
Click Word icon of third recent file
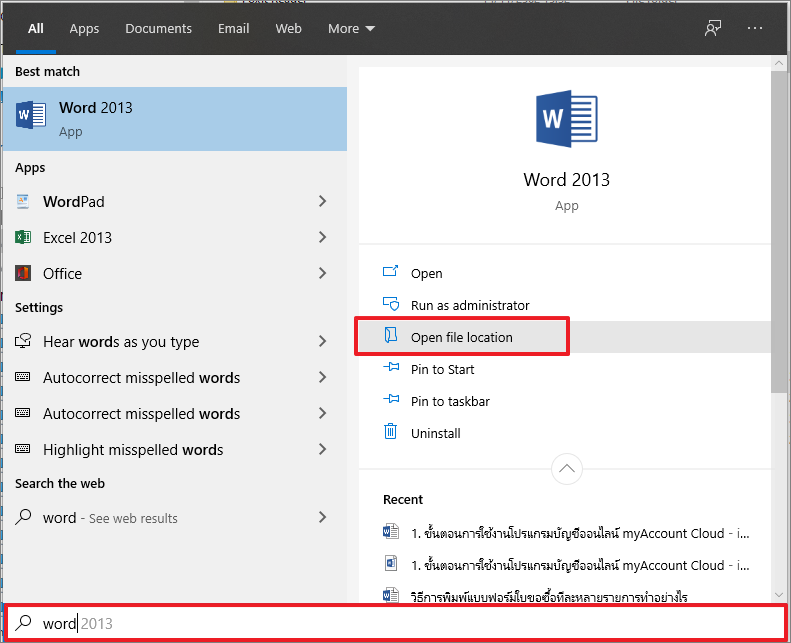(x=390, y=595)
